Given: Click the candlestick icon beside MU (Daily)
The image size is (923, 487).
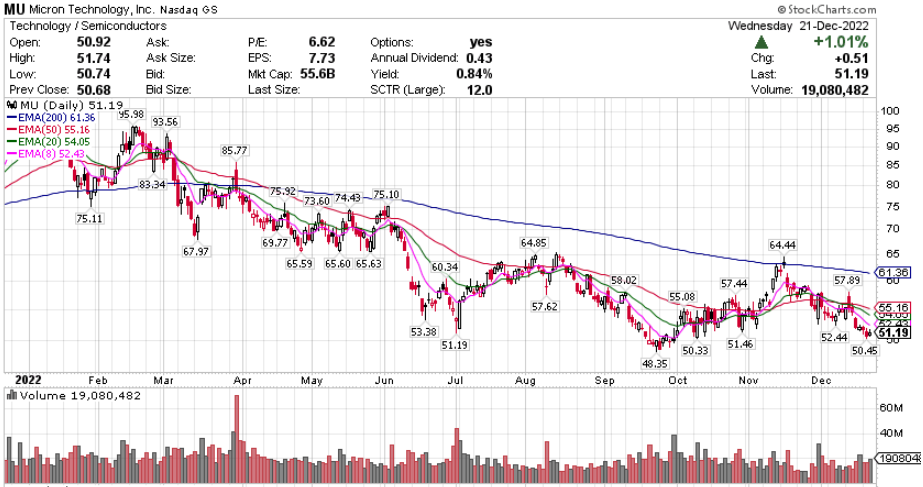Looking at the screenshot, I should 11,105.
